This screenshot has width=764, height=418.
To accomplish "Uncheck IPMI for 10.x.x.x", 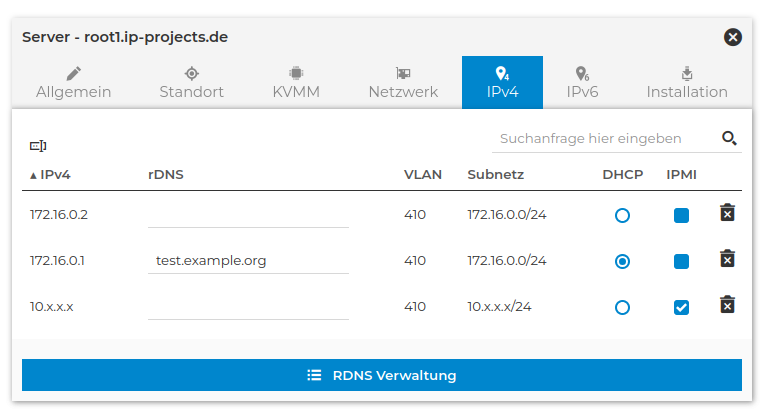I will coord(681,307).
